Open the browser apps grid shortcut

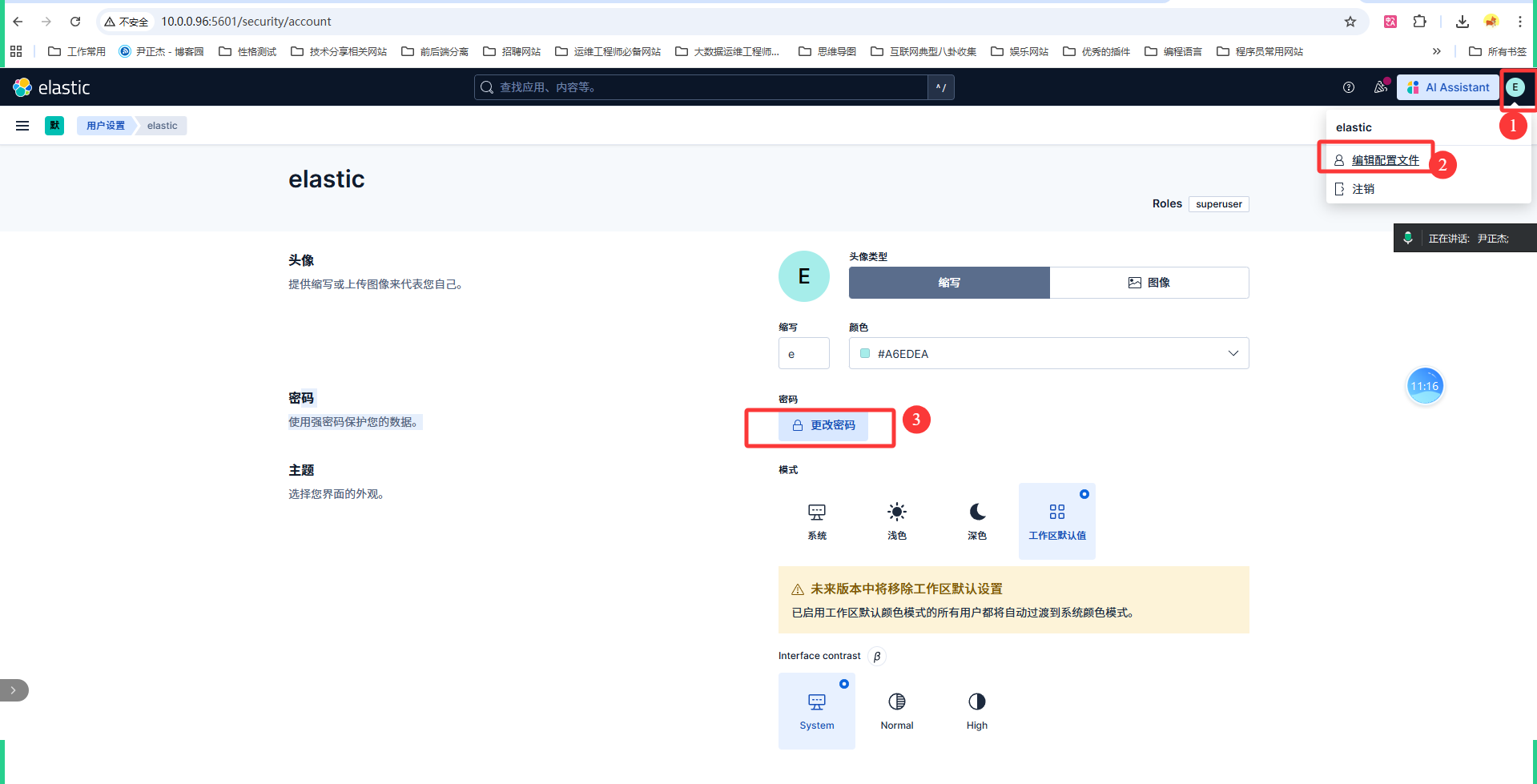16,51
